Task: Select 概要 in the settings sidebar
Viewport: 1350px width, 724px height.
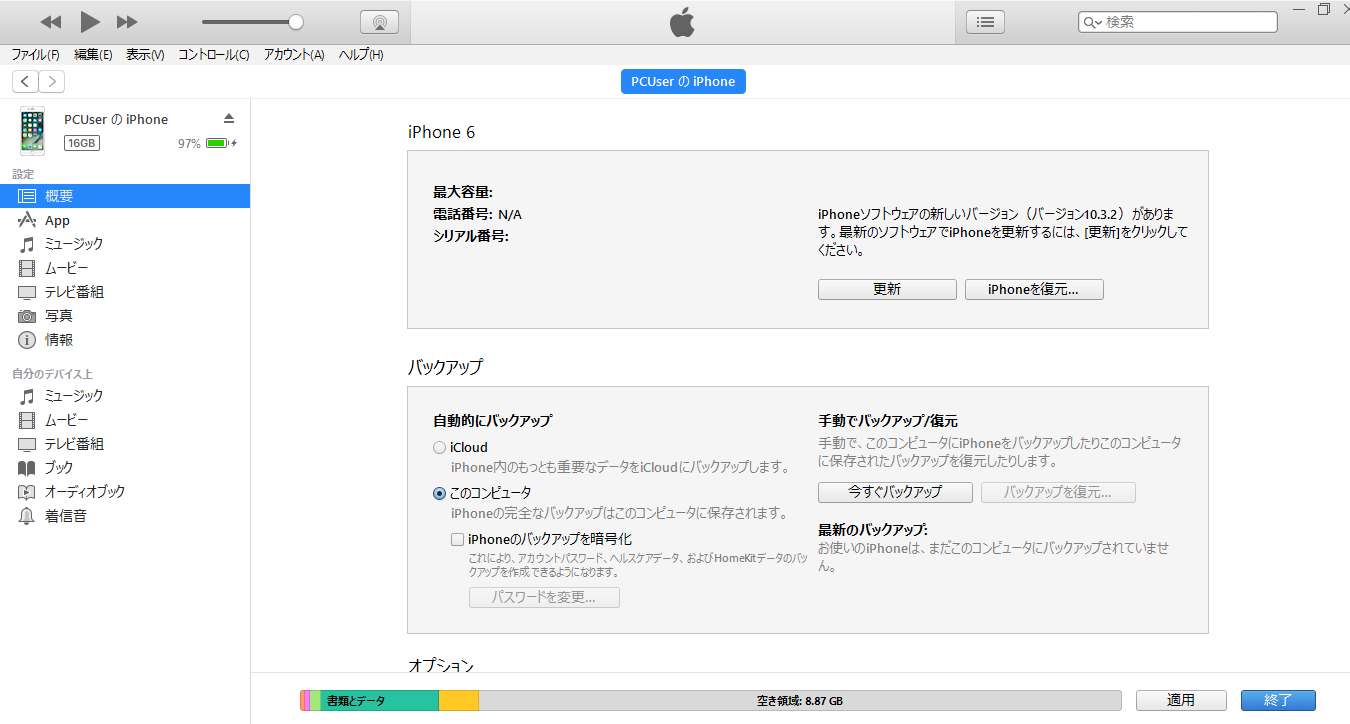Action: 125,196
